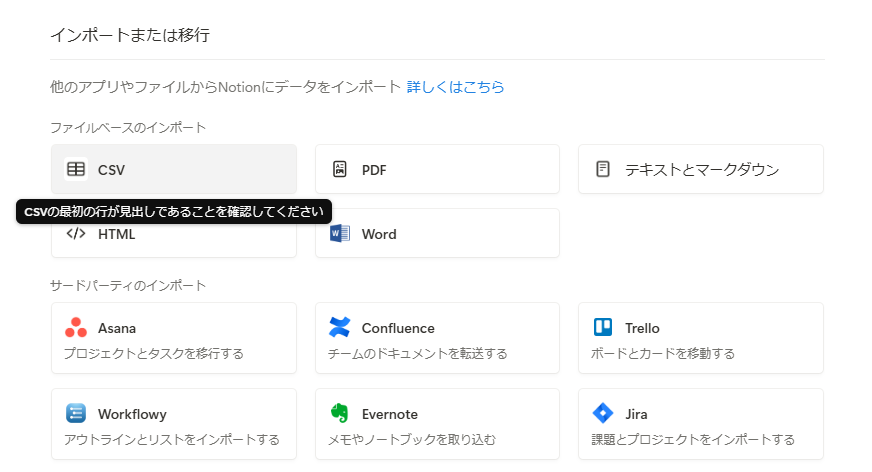Viewport: 872px width, 472px height.
Task: Click the HTML code brackets icon
Action: tap(76, 233)
